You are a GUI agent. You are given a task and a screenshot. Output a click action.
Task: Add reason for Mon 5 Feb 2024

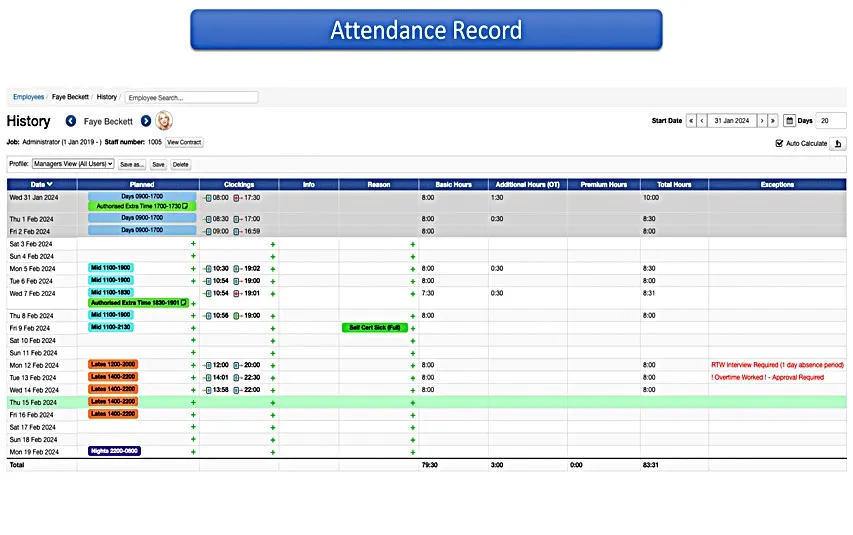pyautogui.click(x=412, y=269)
